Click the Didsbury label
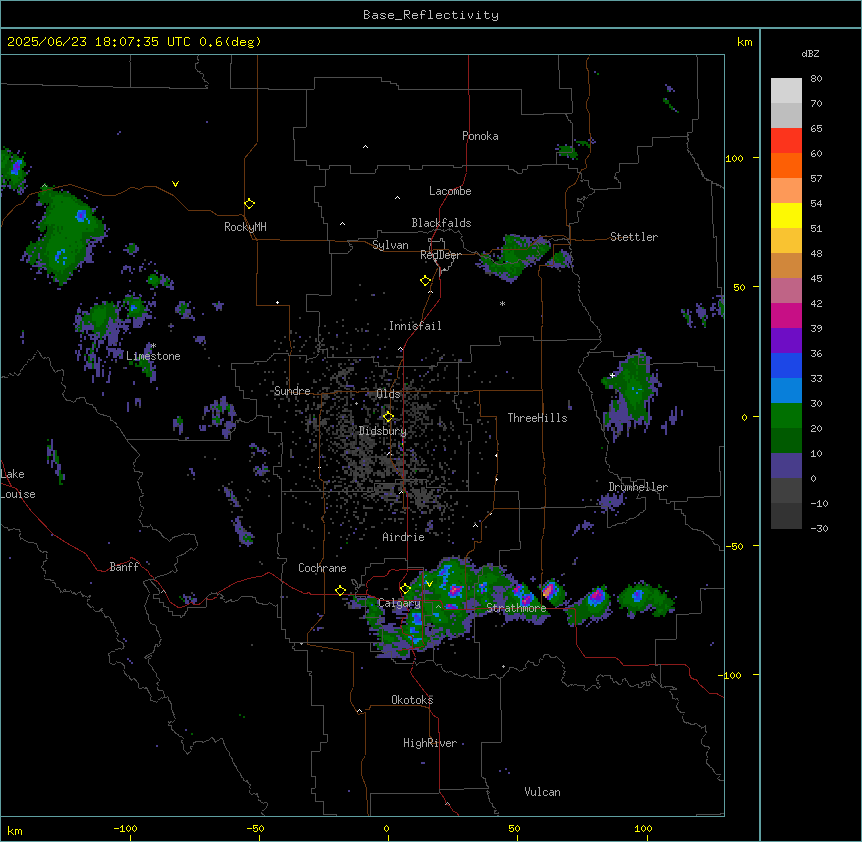 point(383,431)
